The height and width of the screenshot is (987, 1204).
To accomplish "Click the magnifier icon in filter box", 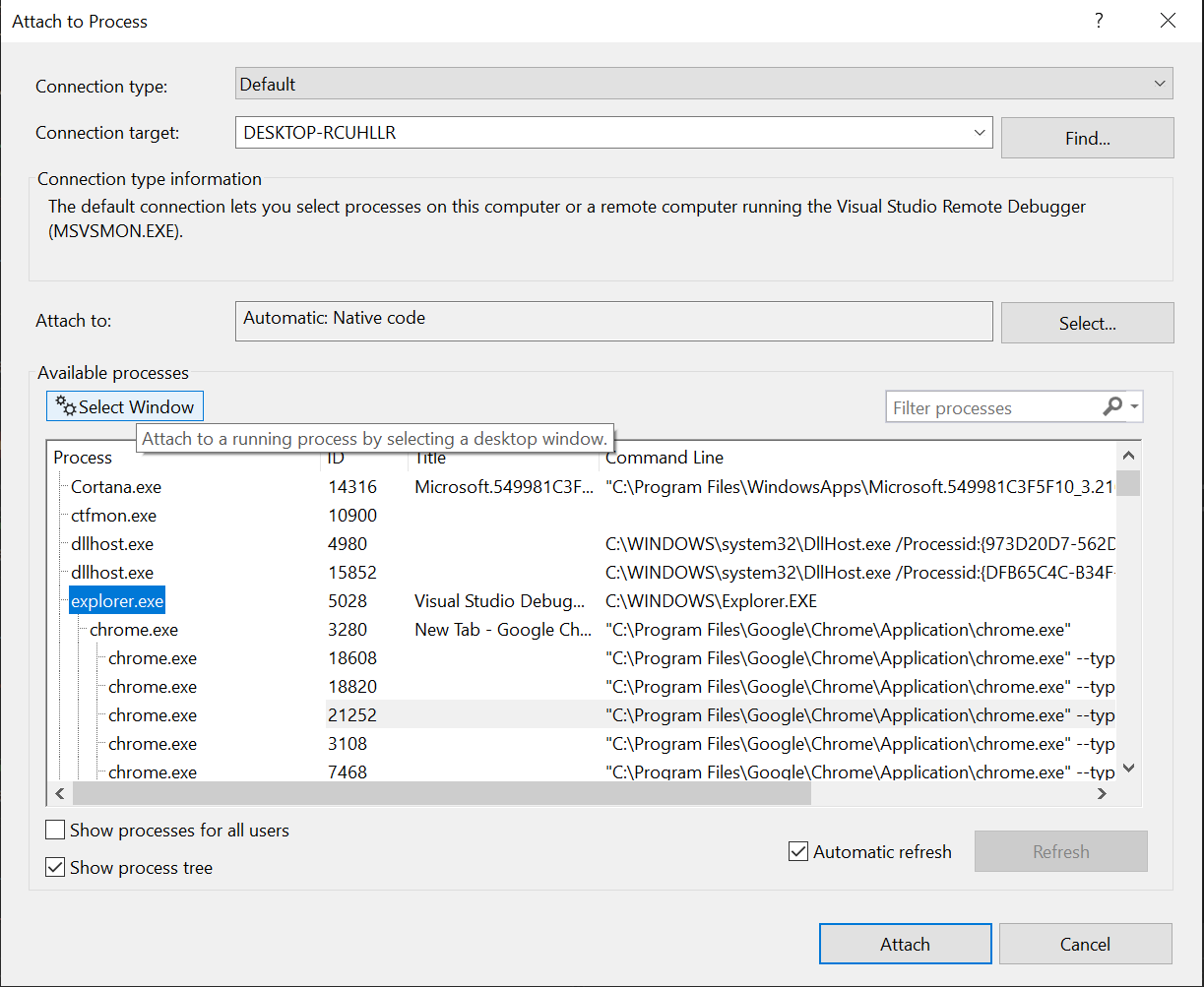I will 1112,406.
